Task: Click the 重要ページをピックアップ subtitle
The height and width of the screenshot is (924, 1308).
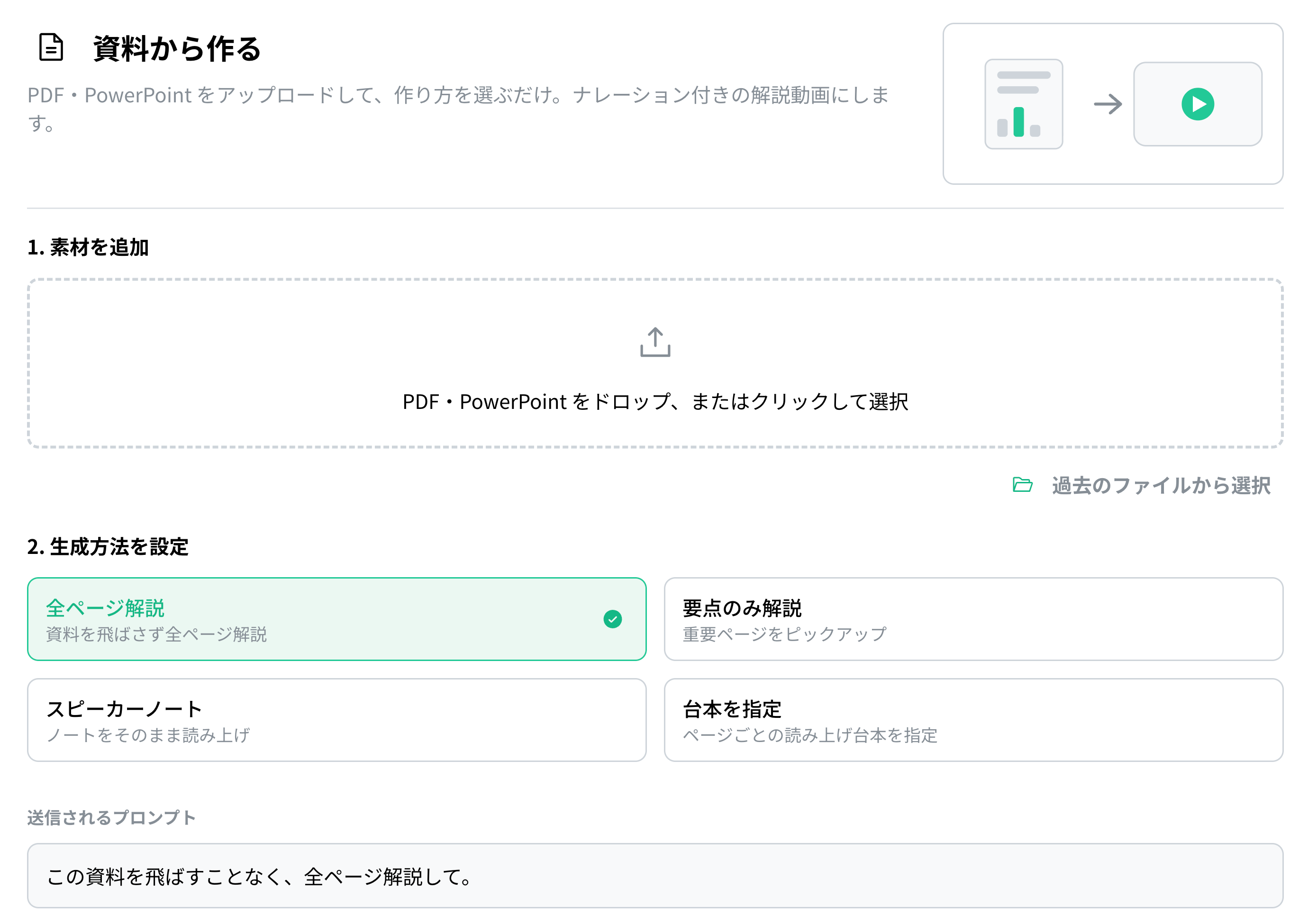Action: [x=784, y=634]
